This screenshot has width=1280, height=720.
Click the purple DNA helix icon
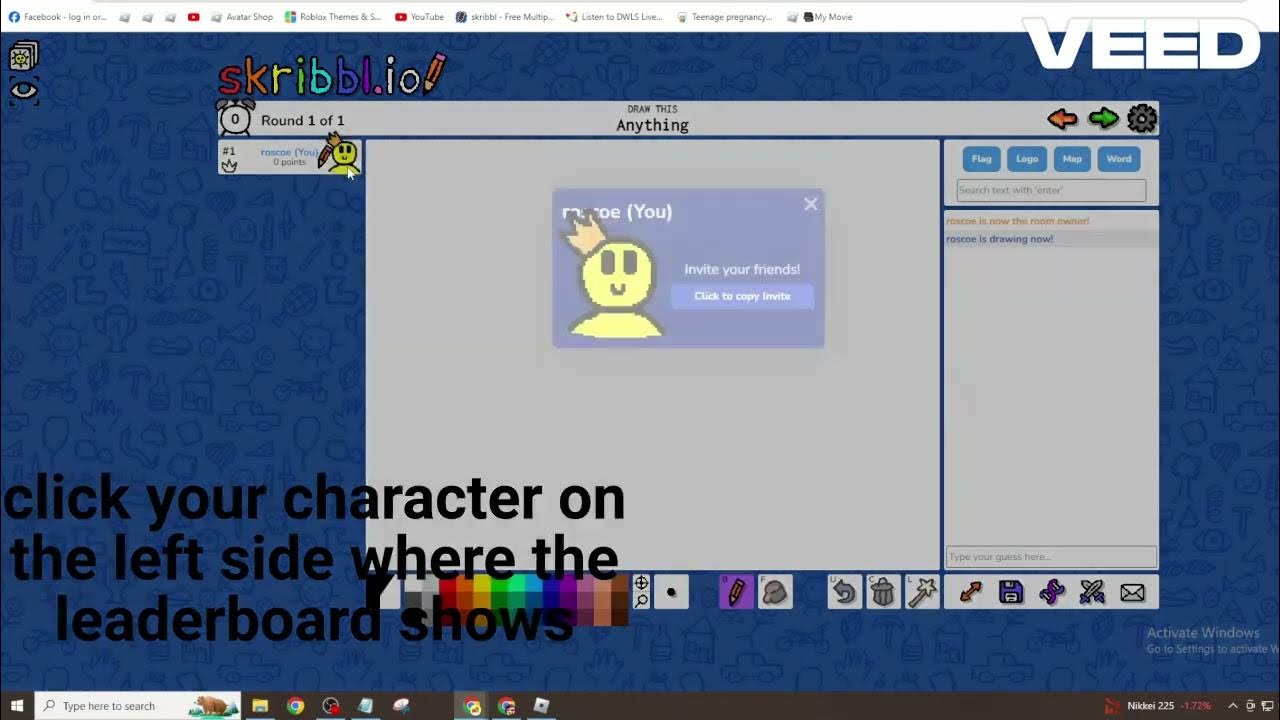point(1052,592)
